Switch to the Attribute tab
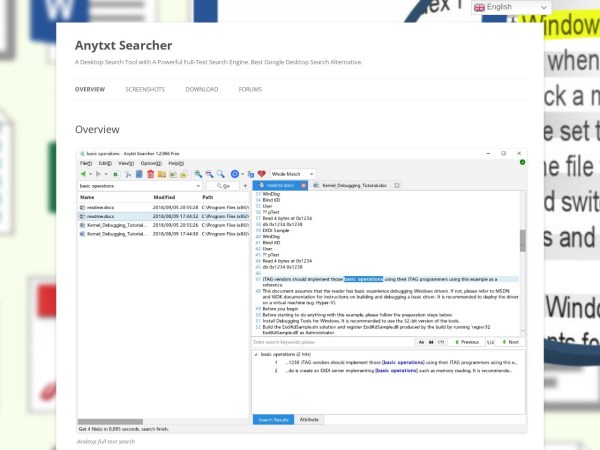 [x=309, y=419]
